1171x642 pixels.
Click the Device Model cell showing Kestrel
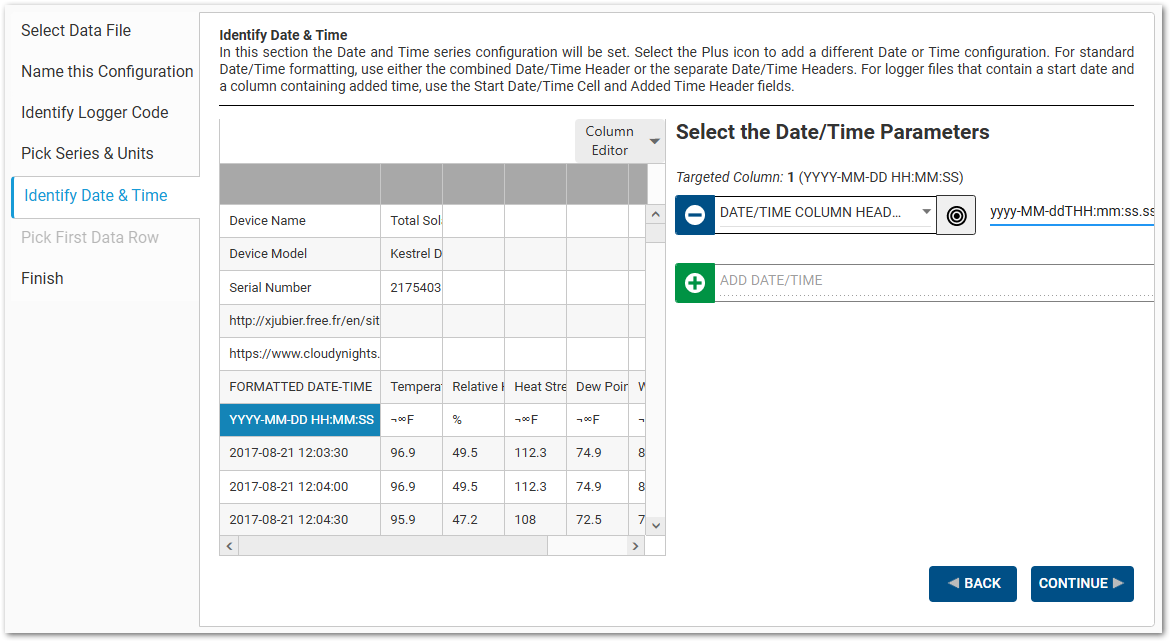(x=411, y=253)
